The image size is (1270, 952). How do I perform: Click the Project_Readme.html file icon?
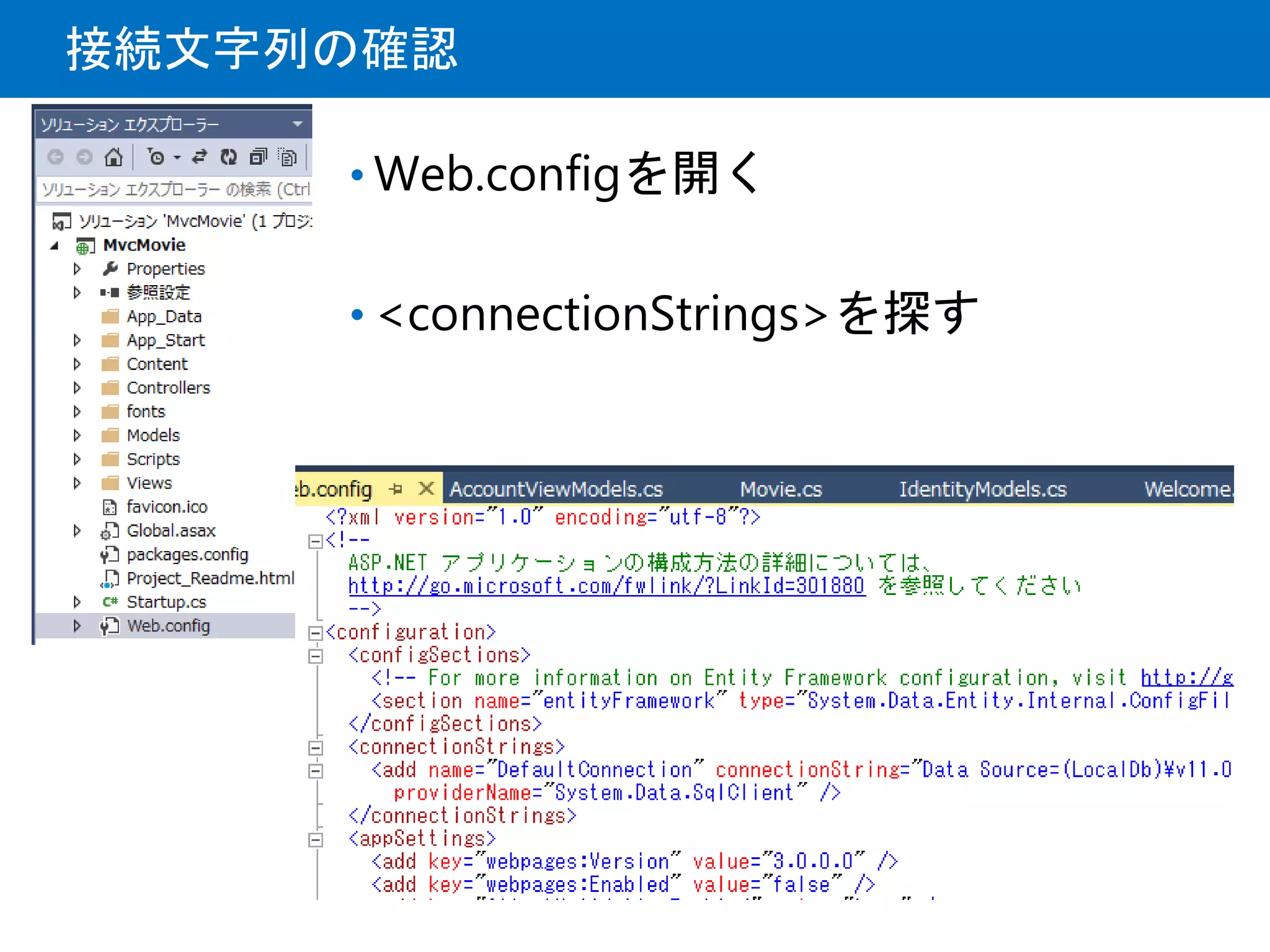point(110,579)
